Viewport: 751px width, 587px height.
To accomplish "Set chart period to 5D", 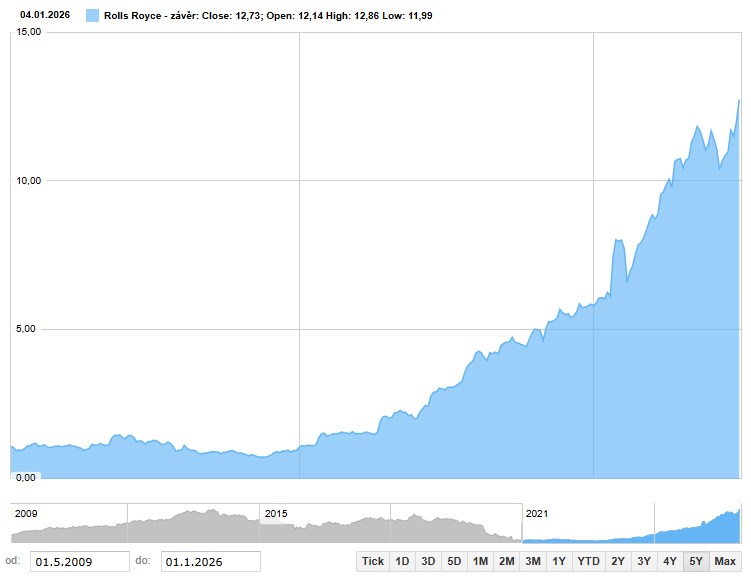I will (454, 561).
